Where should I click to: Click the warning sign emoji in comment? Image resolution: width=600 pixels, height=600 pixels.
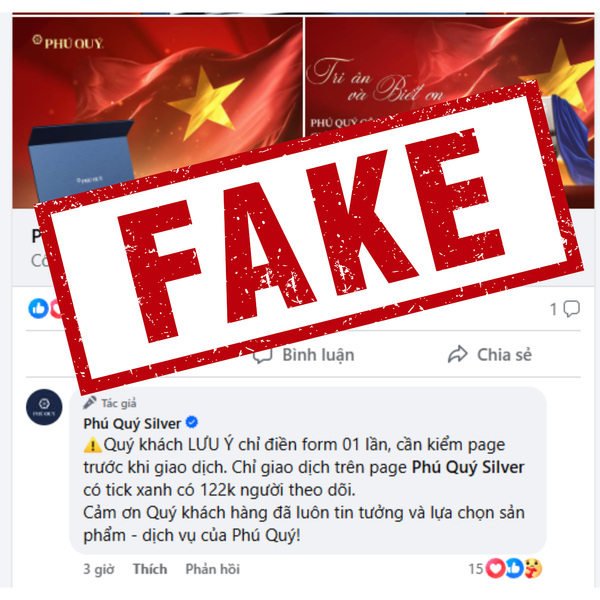coord(93,445)
